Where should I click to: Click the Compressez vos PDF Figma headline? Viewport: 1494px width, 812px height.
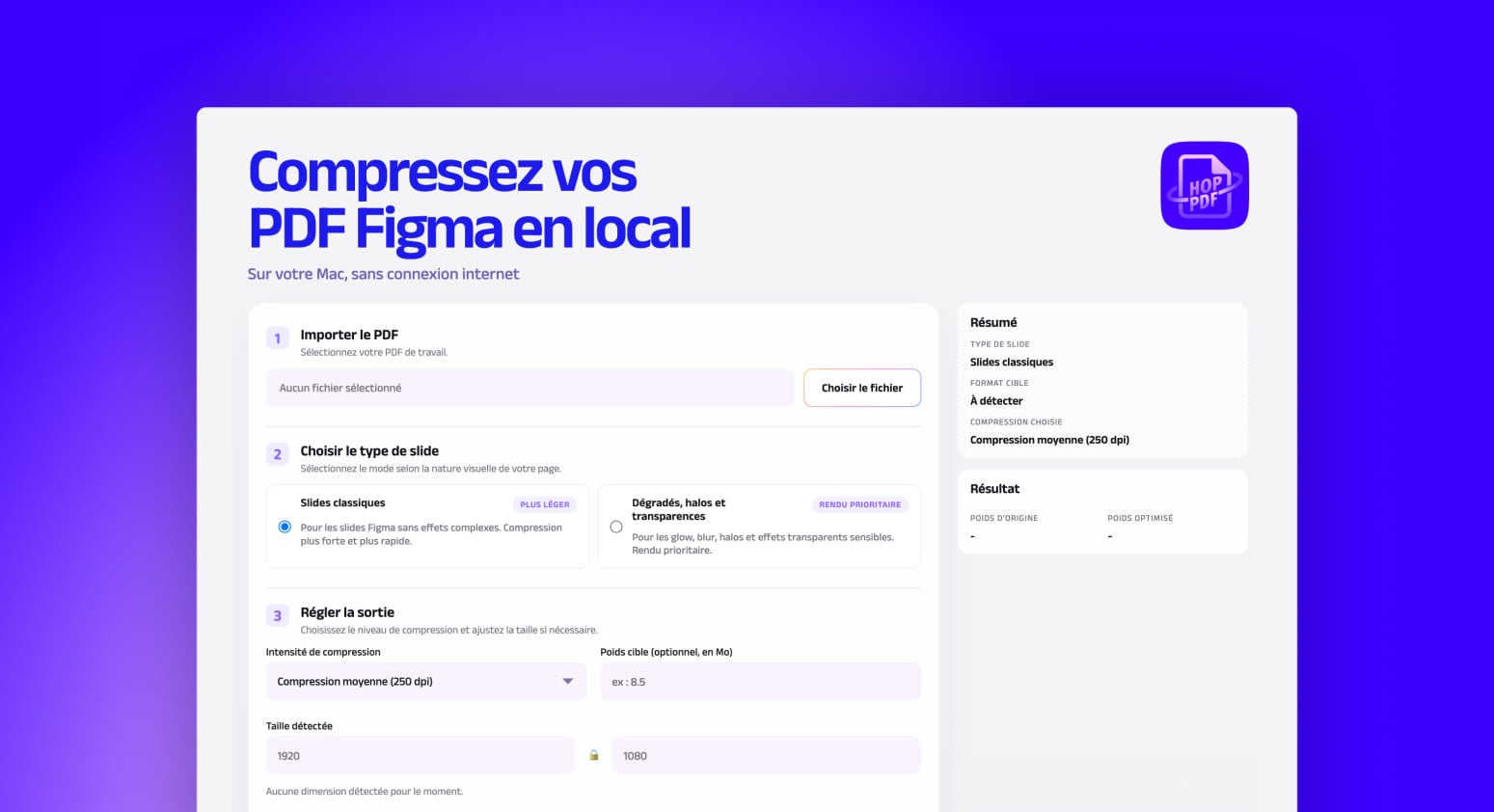[470, 201]
